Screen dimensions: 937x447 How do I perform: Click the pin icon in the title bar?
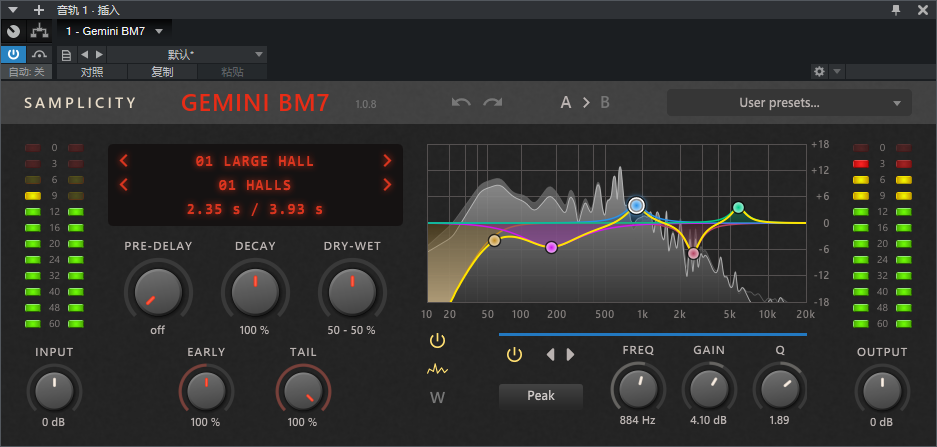coord(897,9)
